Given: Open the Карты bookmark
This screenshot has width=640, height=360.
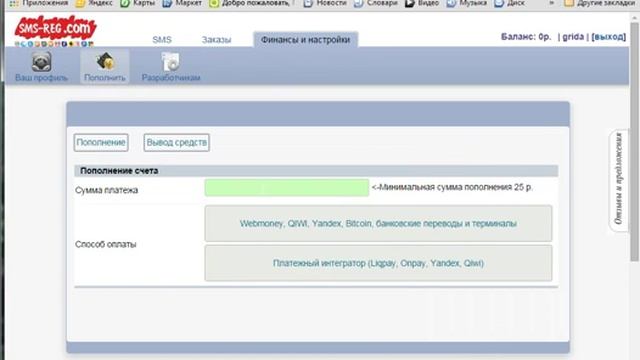Looking at the screenshot, I should pyautogui.click(x=138, y=3).
